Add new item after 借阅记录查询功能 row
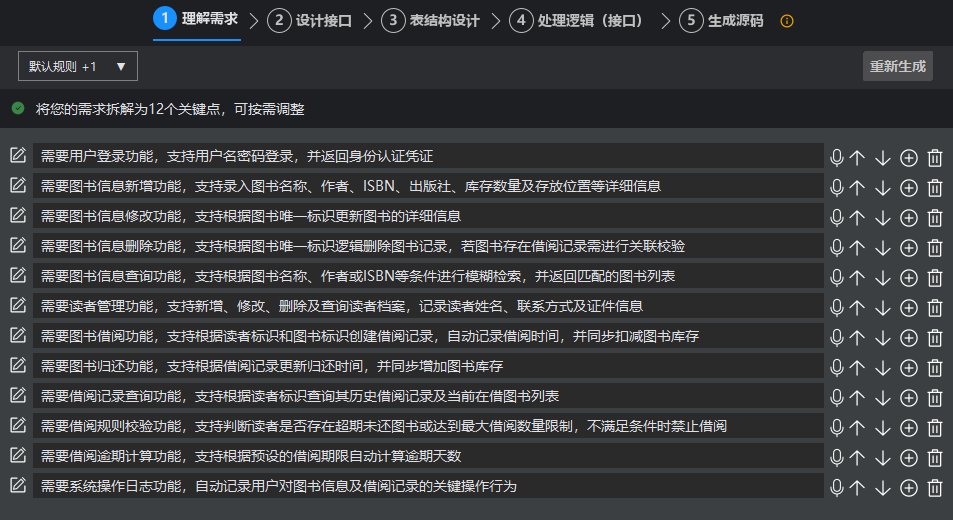Viewport: 953px width, 520px height. point(909,397)
